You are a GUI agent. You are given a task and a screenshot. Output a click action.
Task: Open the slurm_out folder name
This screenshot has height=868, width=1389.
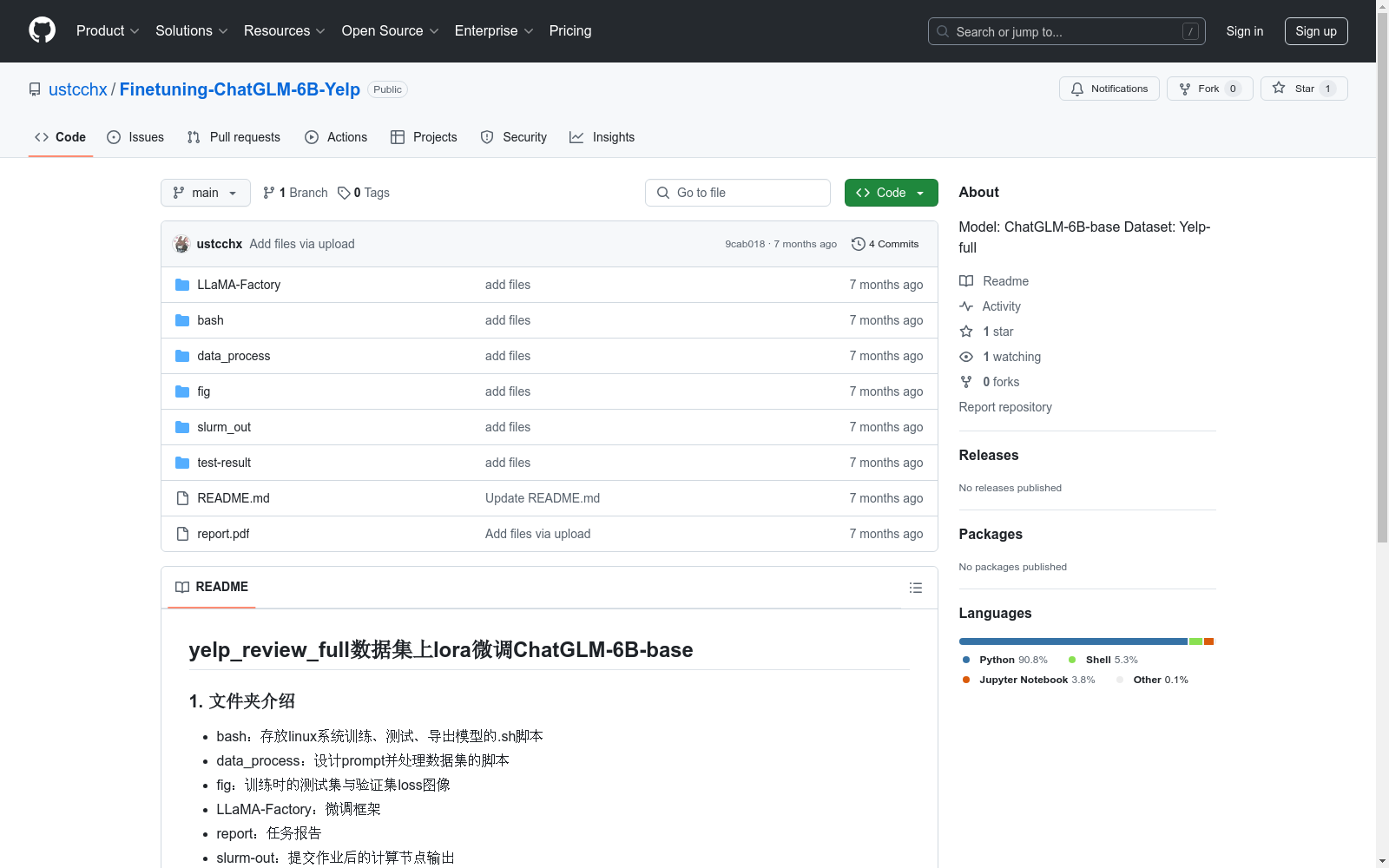click(x=224, y=427)
